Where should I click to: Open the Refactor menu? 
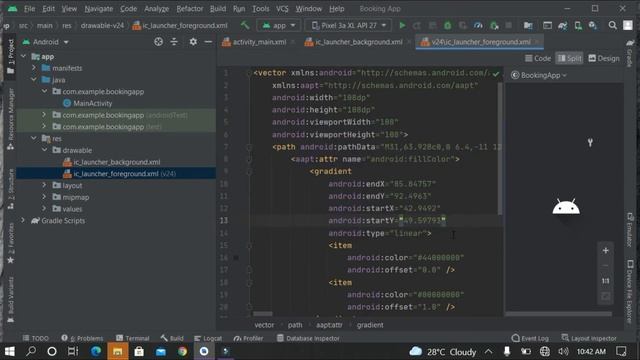pyautogui.click(x=190, y=9)
